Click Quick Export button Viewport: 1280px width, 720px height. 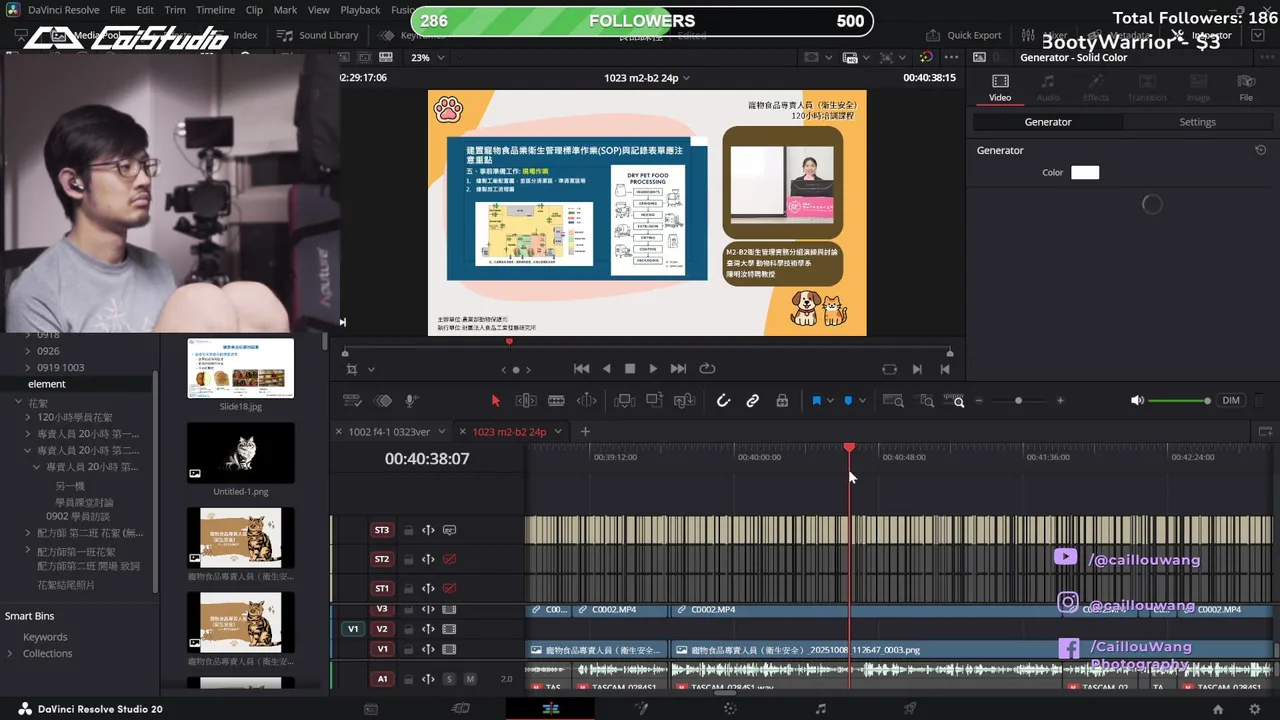pos(964,35)
